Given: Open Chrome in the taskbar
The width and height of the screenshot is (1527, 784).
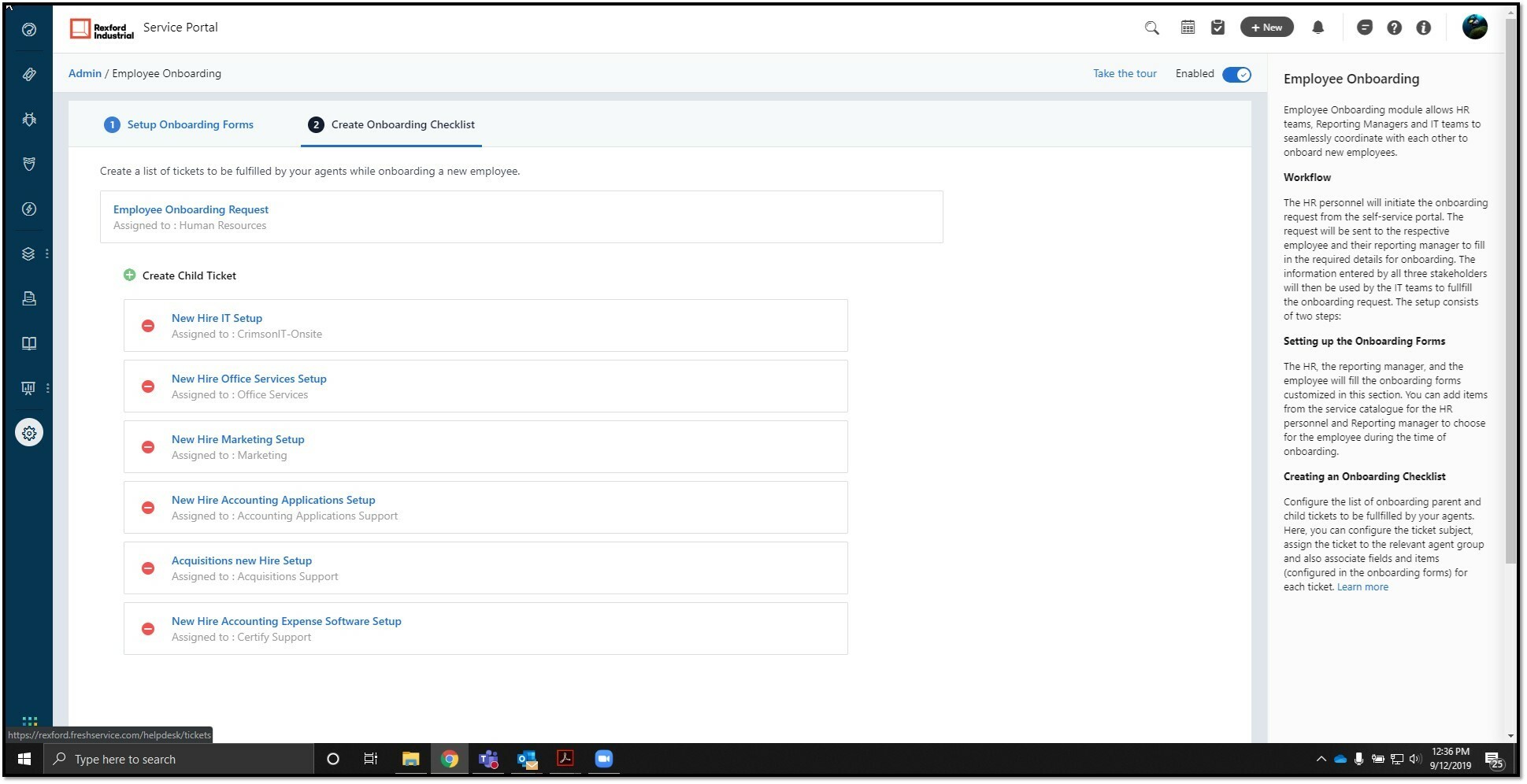Looking at the screenshot, I should pos(450,759).
